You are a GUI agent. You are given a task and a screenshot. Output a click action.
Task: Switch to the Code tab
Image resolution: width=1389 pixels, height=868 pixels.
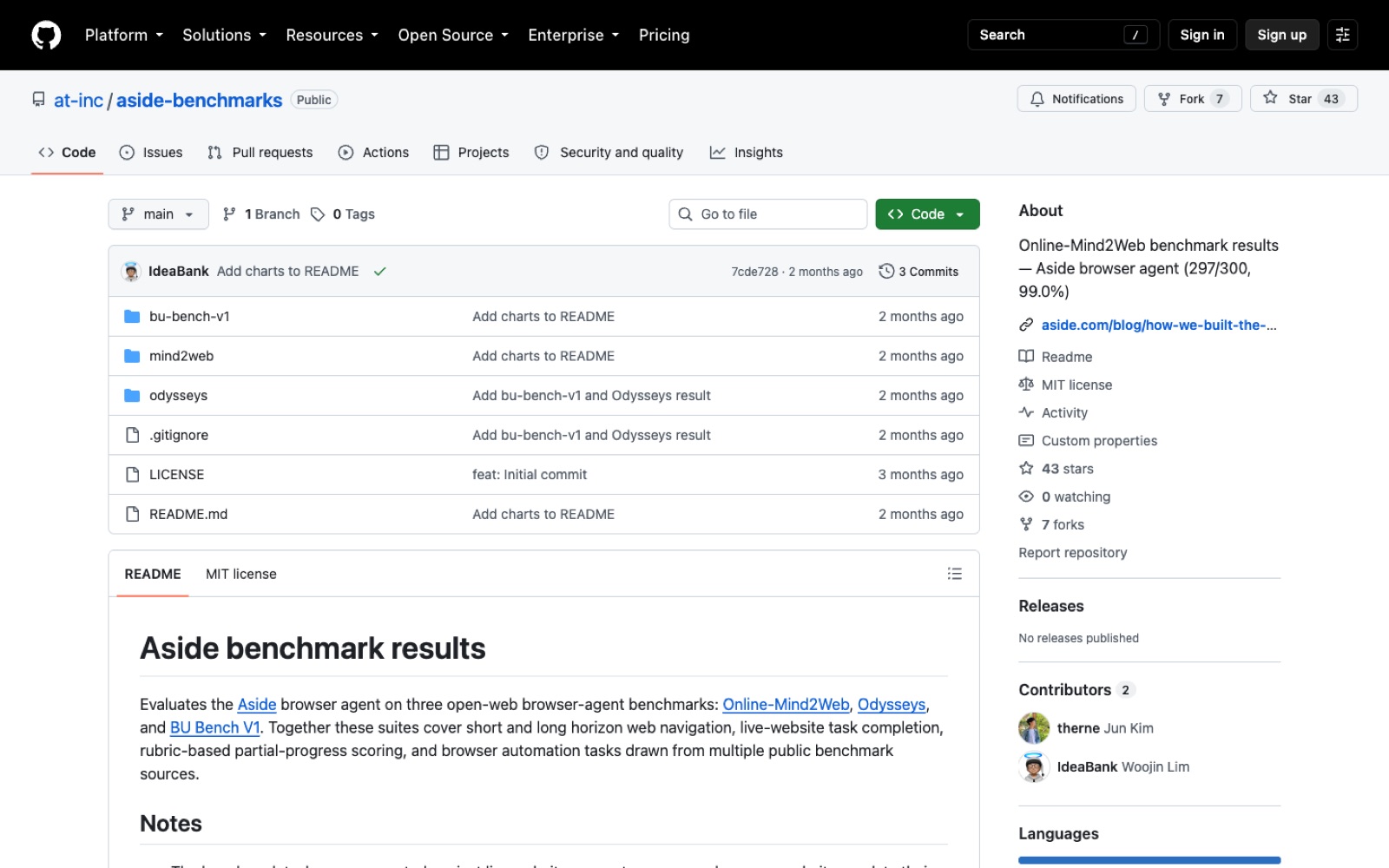click(67, 153)
